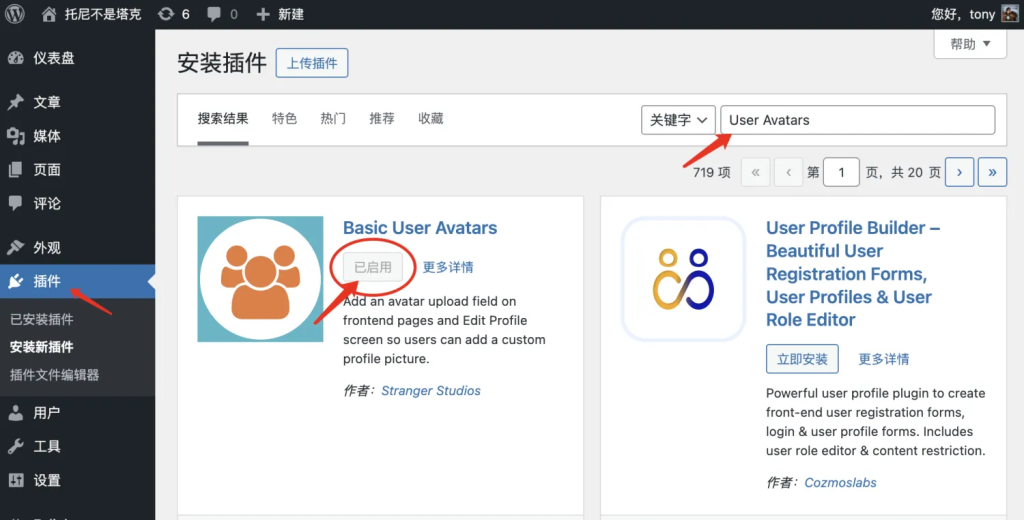Go to next results page

[959, 172]
